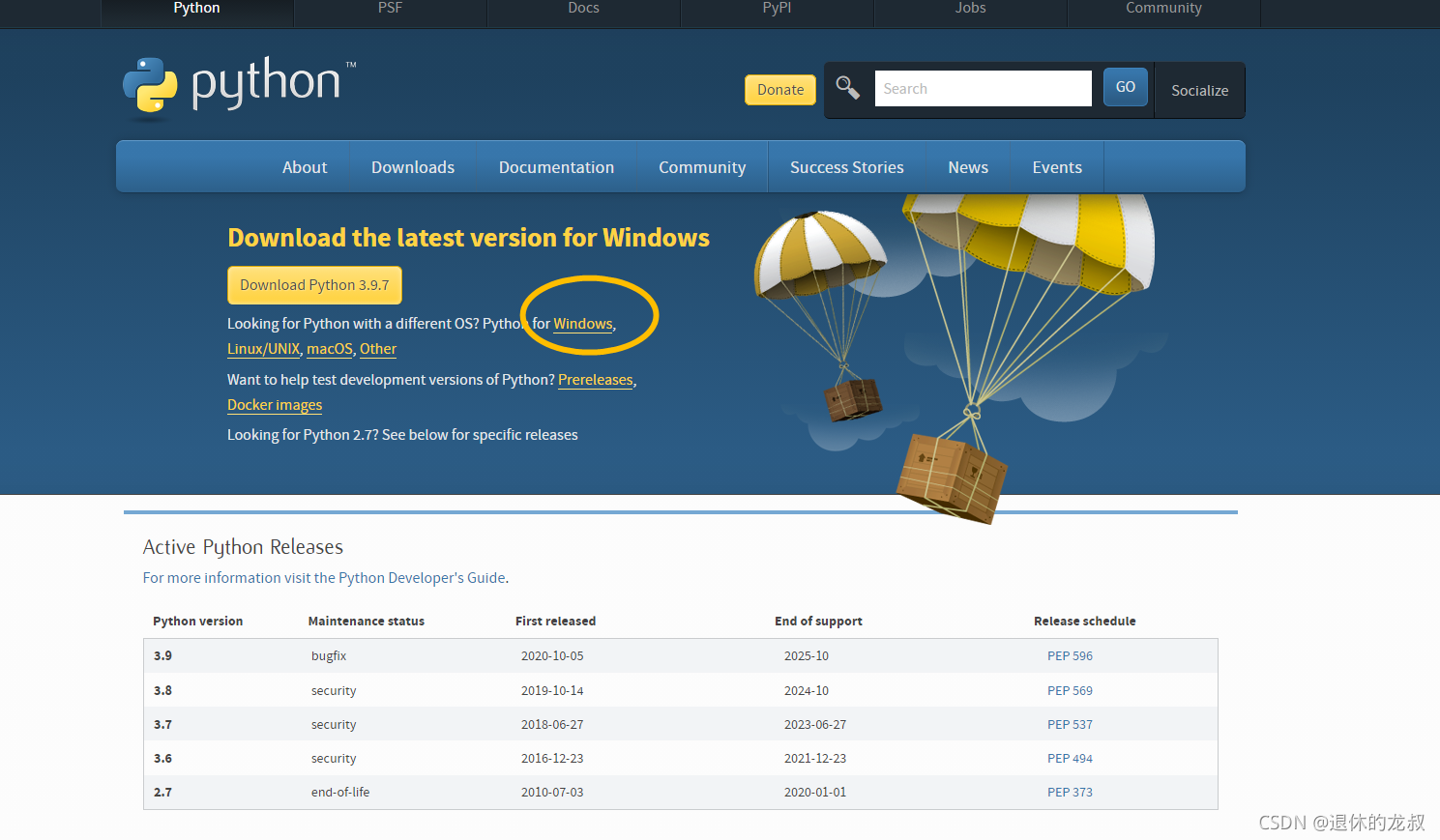Click the first released date 2010-07-03
This screenshot has height=840, width=1440.
(x=552, y=793)
